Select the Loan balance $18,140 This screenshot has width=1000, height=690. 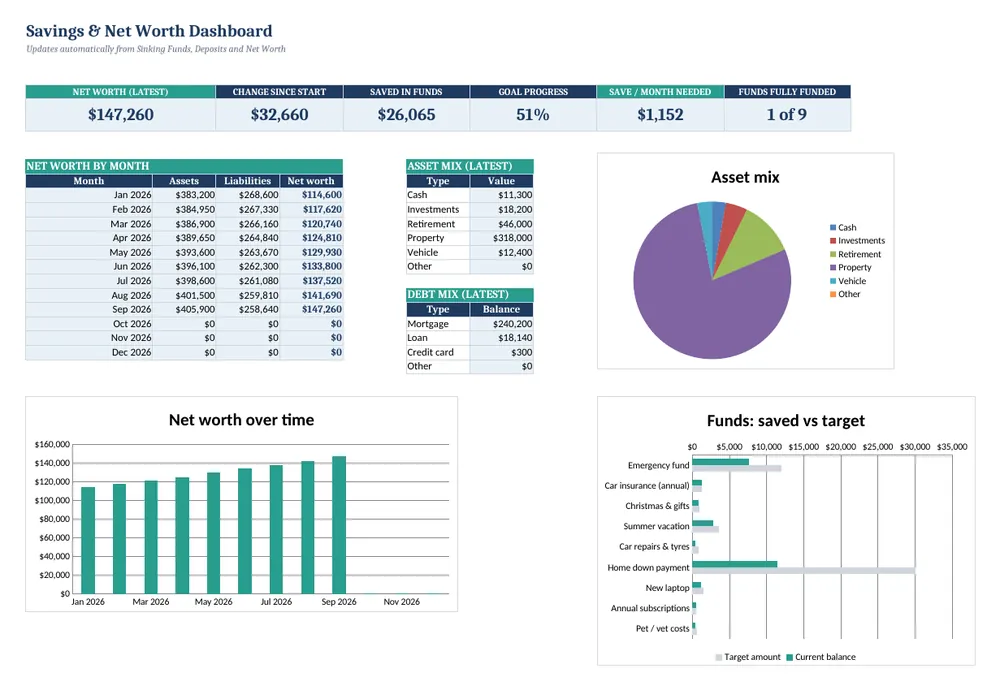point(501,338)
